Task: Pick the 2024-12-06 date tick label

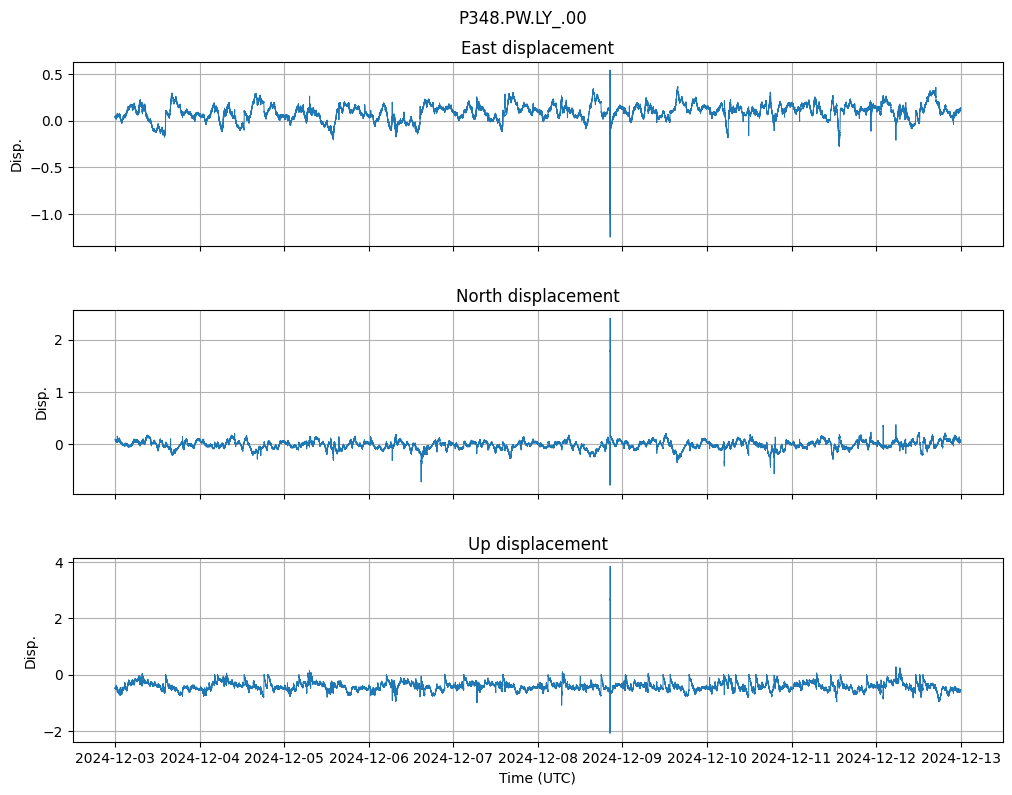Action: pyautogui.click(x=369, y=760)
